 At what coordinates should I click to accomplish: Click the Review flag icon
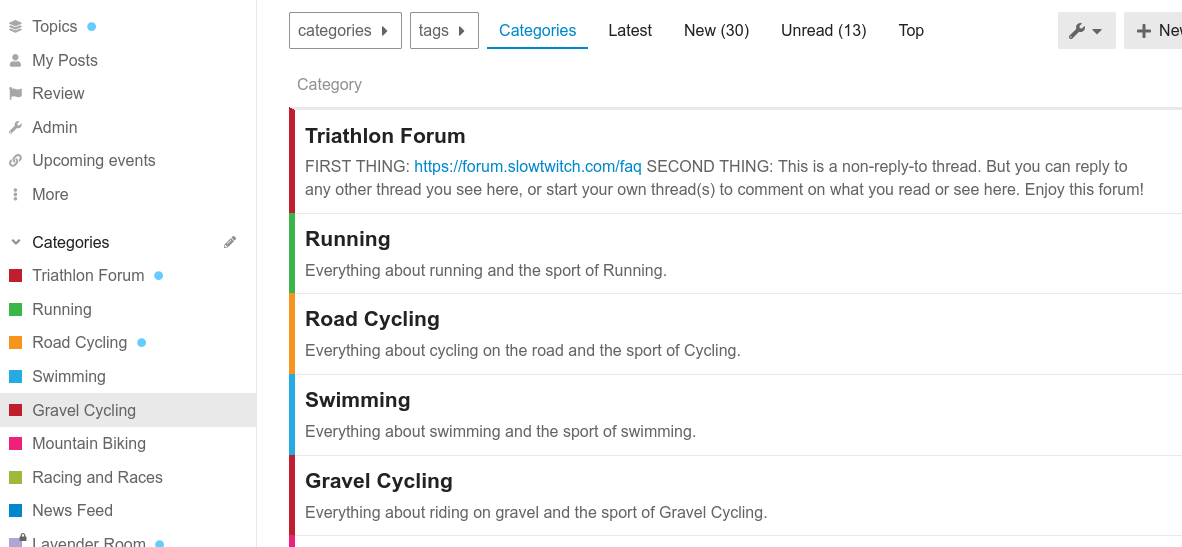click(x=15, y=93)
